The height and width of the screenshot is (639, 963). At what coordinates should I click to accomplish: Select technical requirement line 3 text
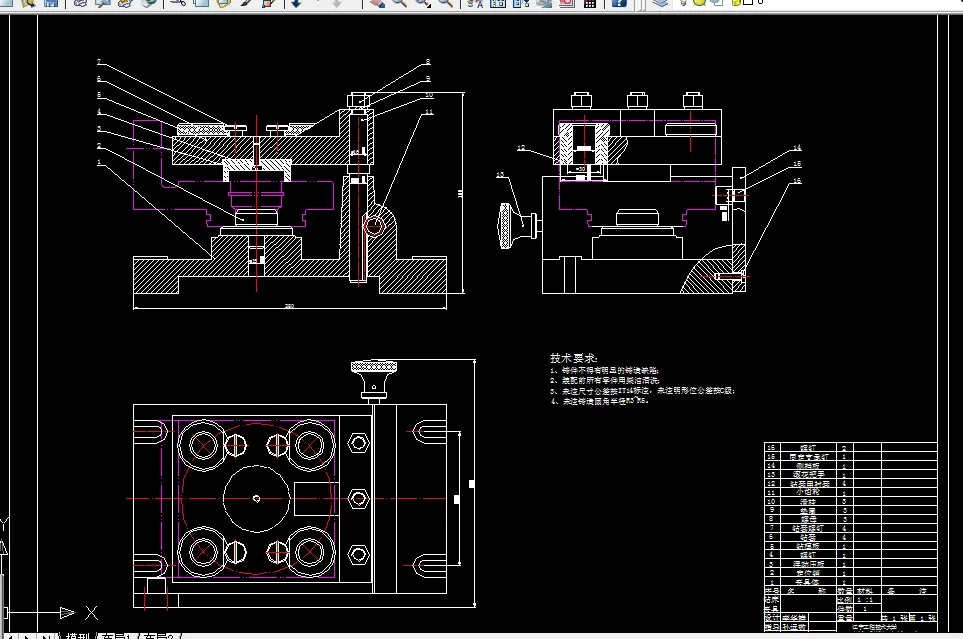pos(642,390)
